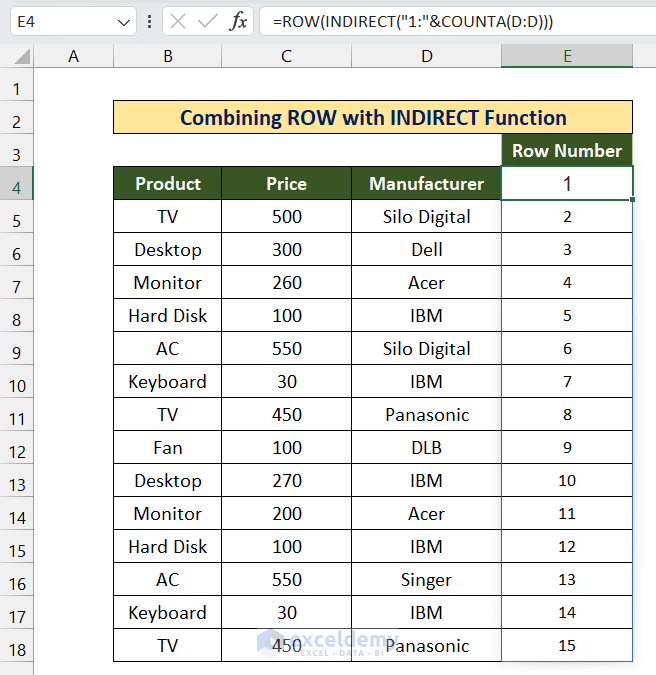656x675 pixels.
Task: Select row number cell showing 12
Action: (567, 546)
